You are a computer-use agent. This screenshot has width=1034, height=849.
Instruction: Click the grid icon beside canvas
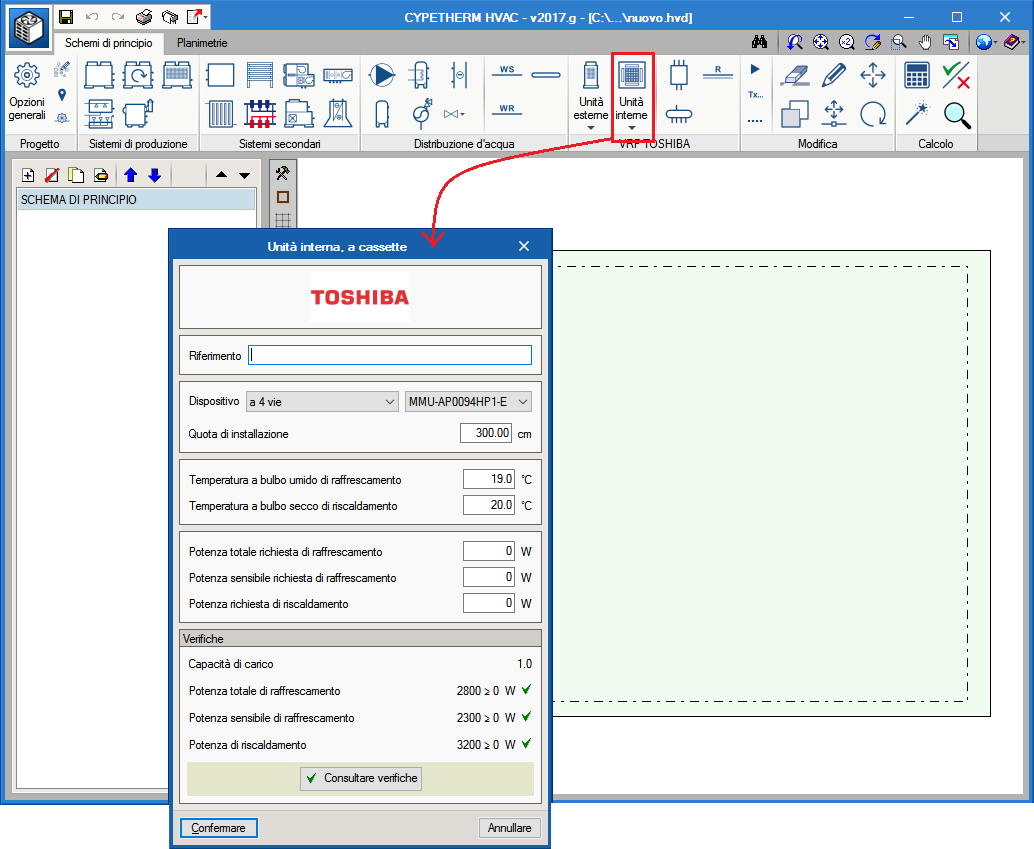(283, 220)
